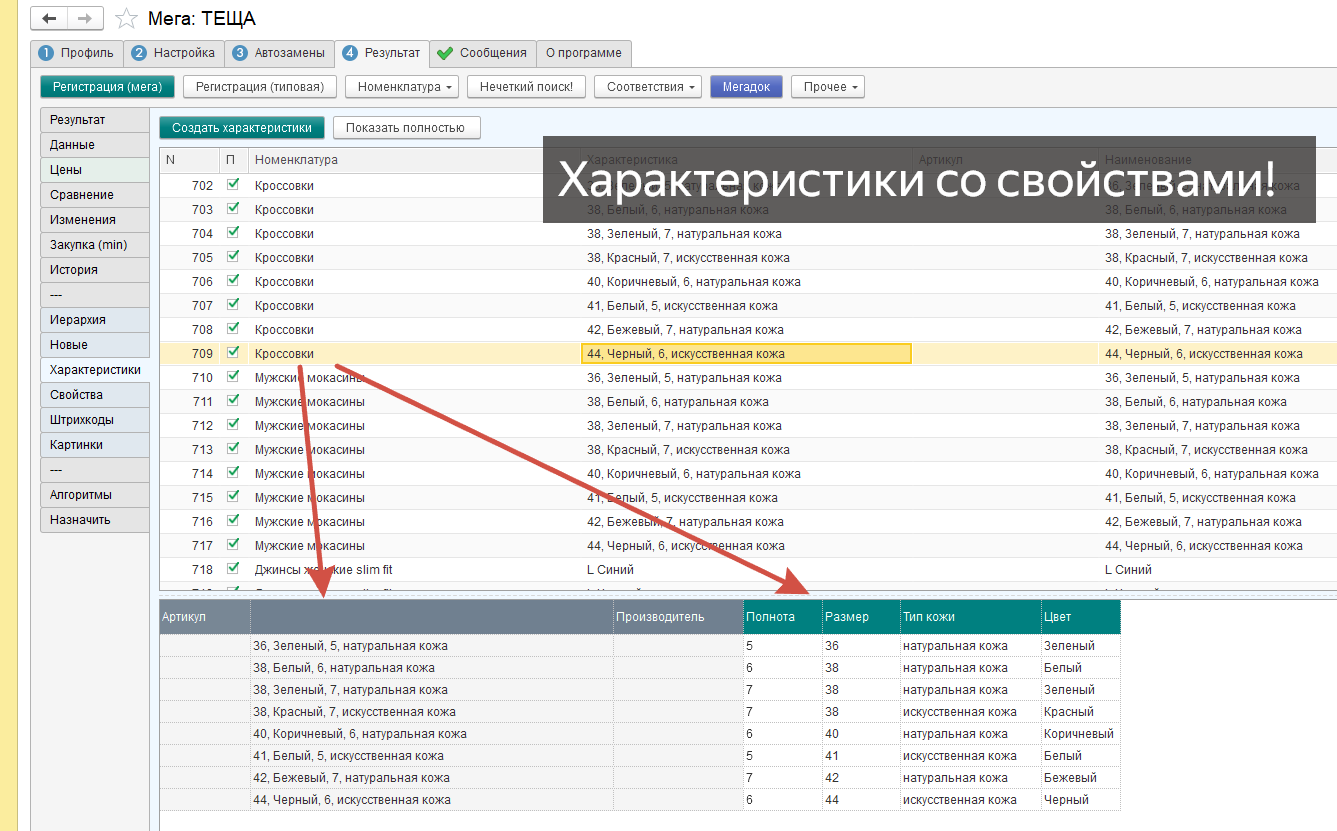Viewport: 1337px width, 831px height.
Task: Disable the checkbox in row 715
Action: 233,497
